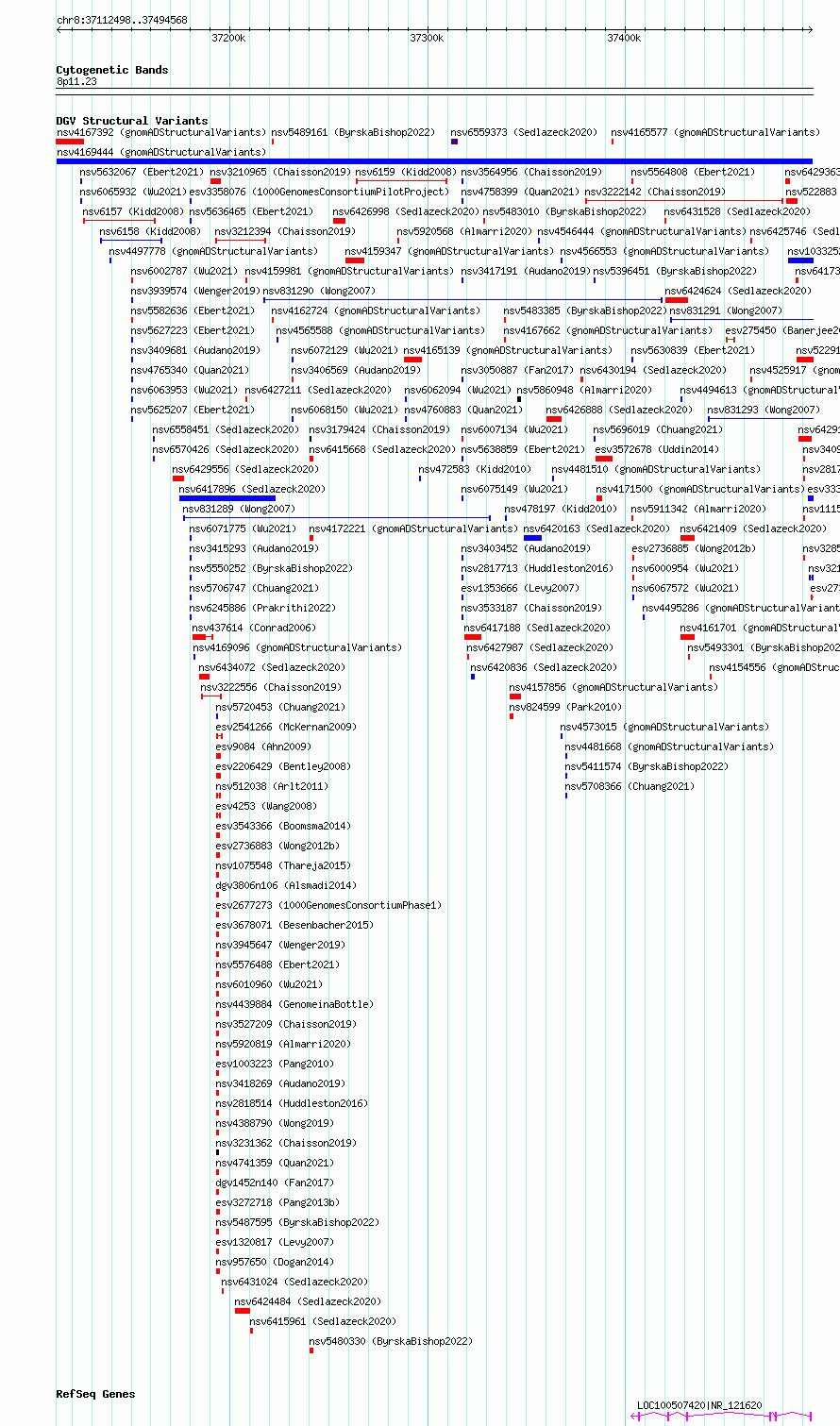Select nsv6065932 Wu2021 variant
The height and width of the screenshot is (1426, 840).
click(133, 192)
